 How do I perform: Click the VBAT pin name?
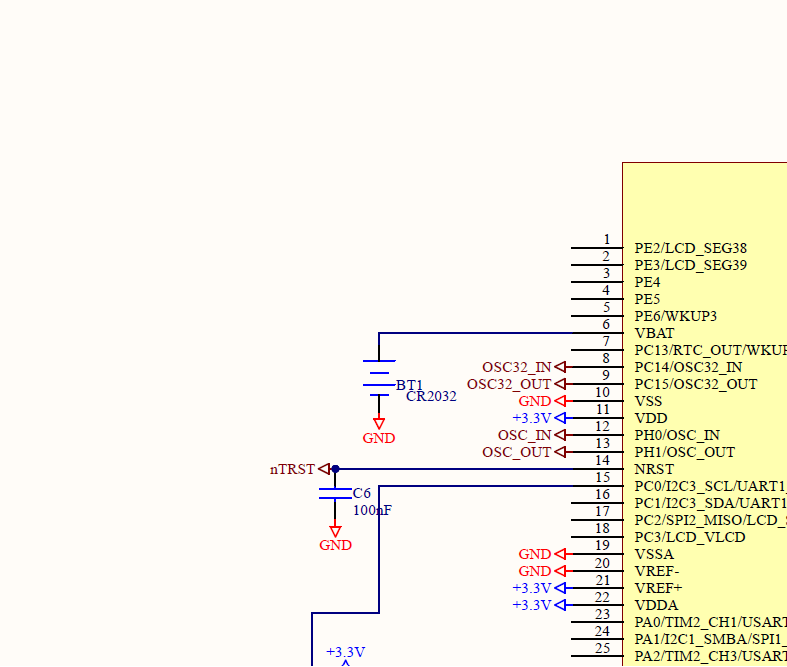tap(654, 333)
